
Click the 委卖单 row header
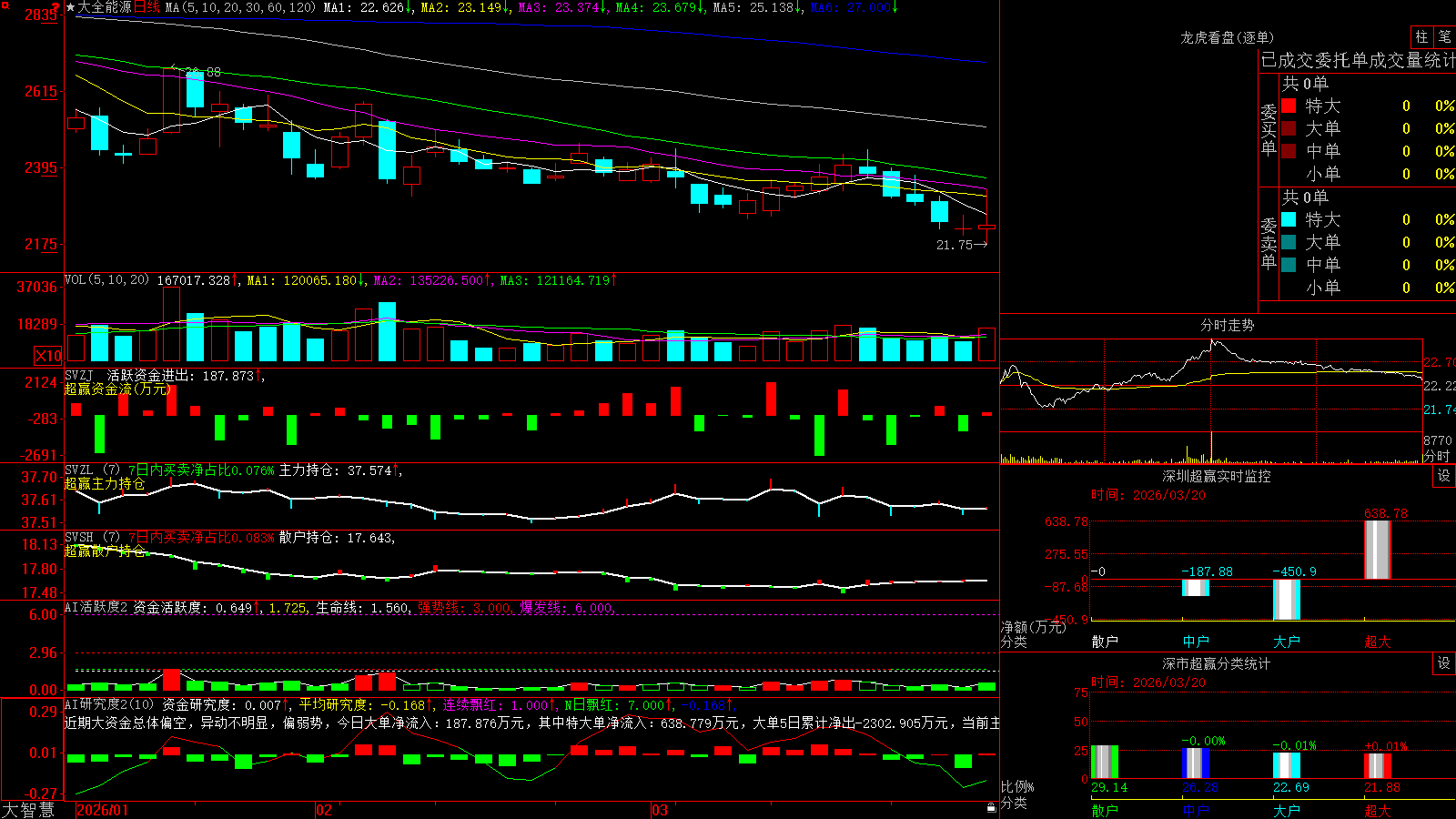[x=1269, y=244]
